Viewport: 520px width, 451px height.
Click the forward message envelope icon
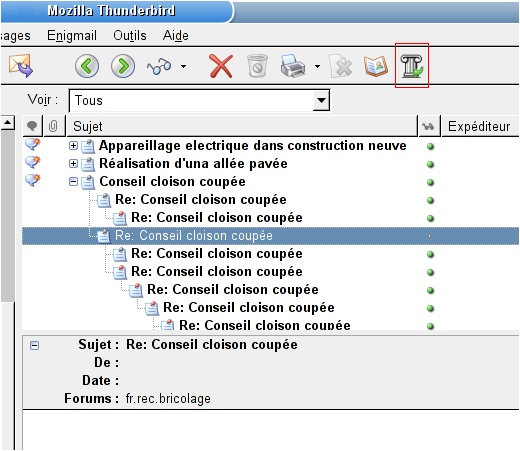click(21, 66)
